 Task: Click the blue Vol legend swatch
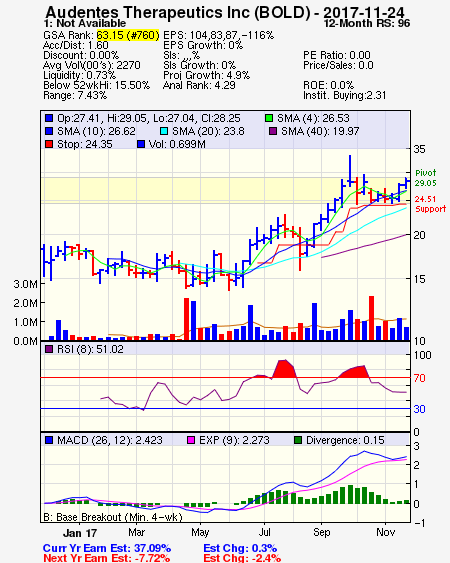pos(141,144)
